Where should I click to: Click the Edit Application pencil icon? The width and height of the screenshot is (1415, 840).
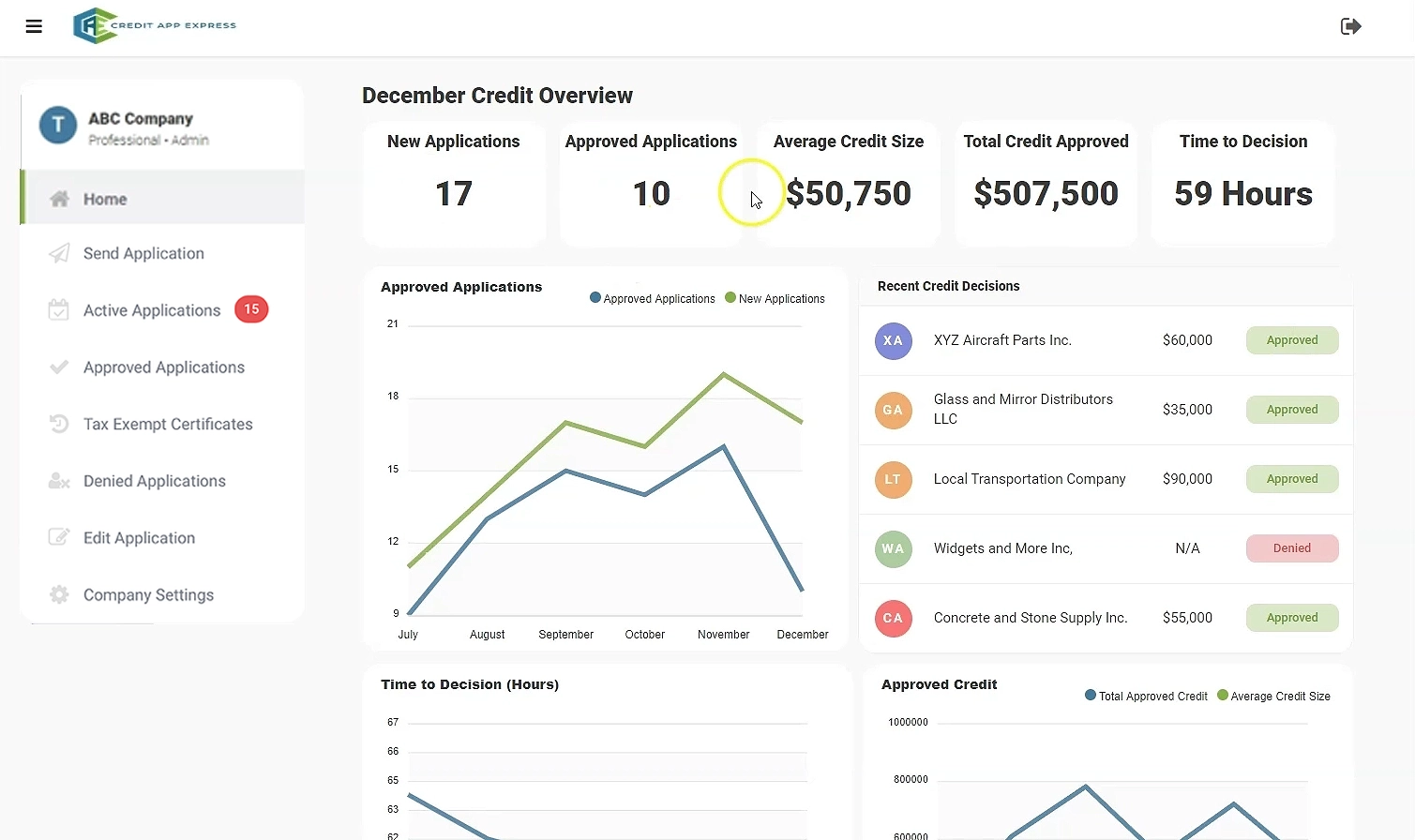pos(58,537)
